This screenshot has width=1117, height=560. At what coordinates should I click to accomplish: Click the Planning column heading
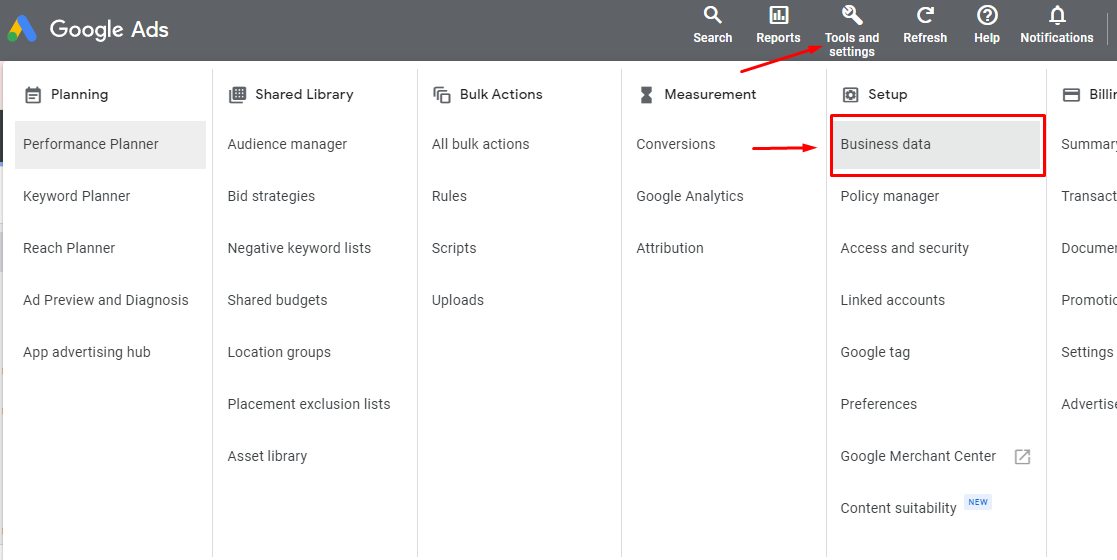tap(80, 94)
